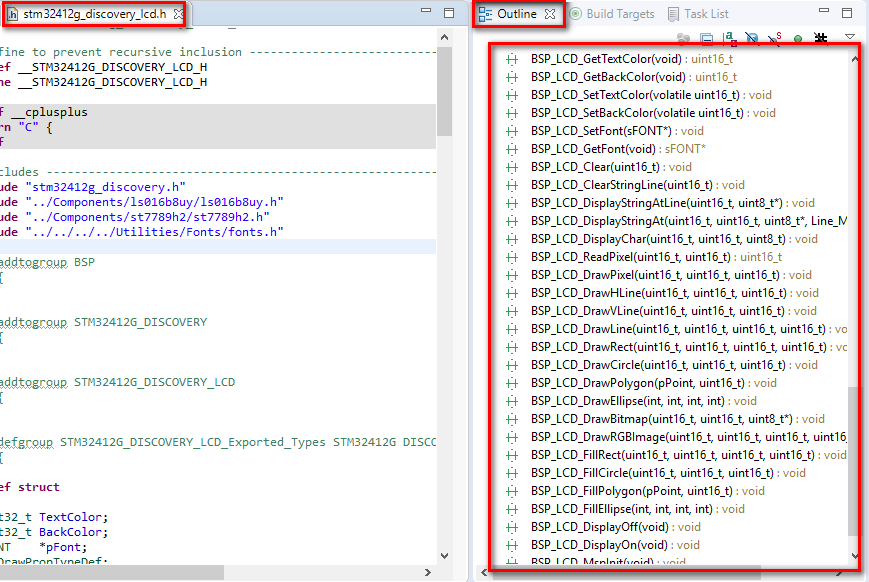Click the function icon beside BSP_LCD_DisplayChar
869x582 pixels.
(512, 239)
